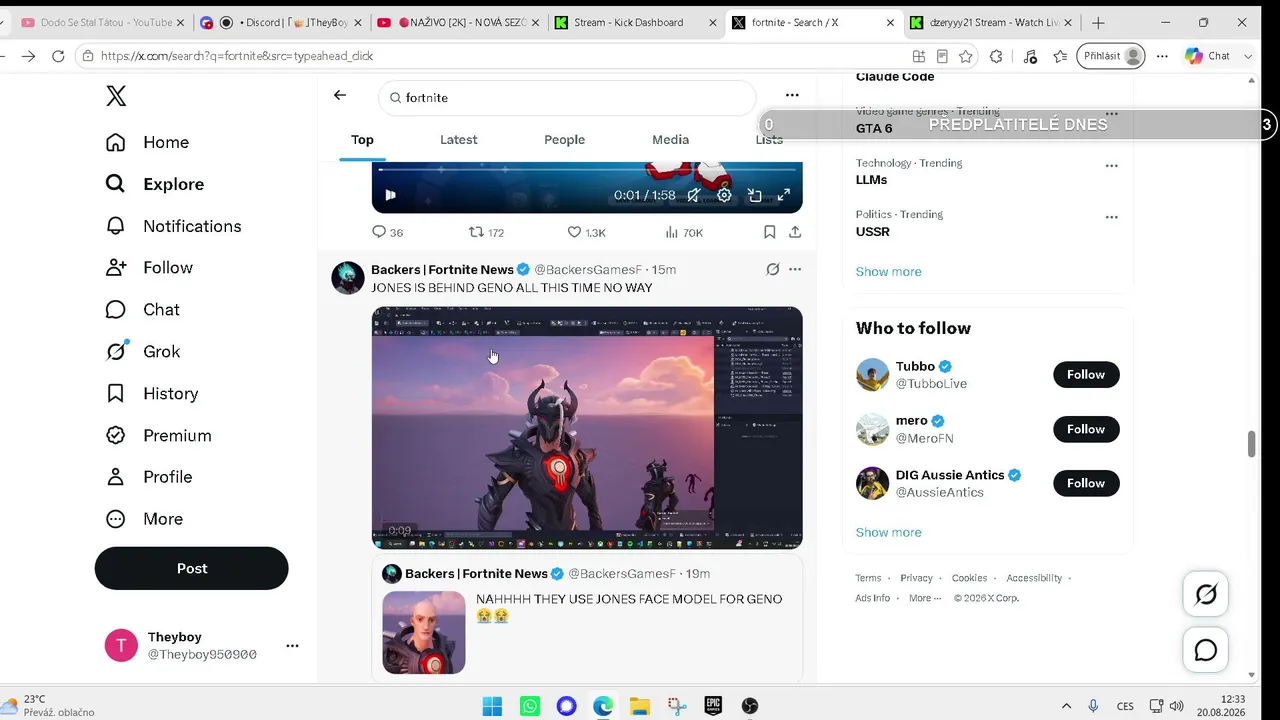
Task: Play the top video in the feed
Action: tap(390, 196)
